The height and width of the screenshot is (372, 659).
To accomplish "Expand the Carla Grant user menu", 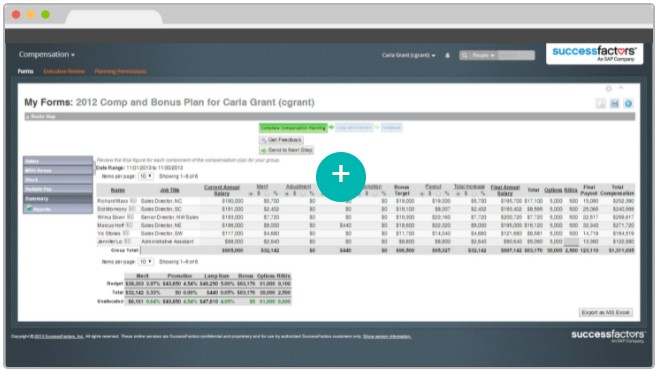I will pos(409,55).
